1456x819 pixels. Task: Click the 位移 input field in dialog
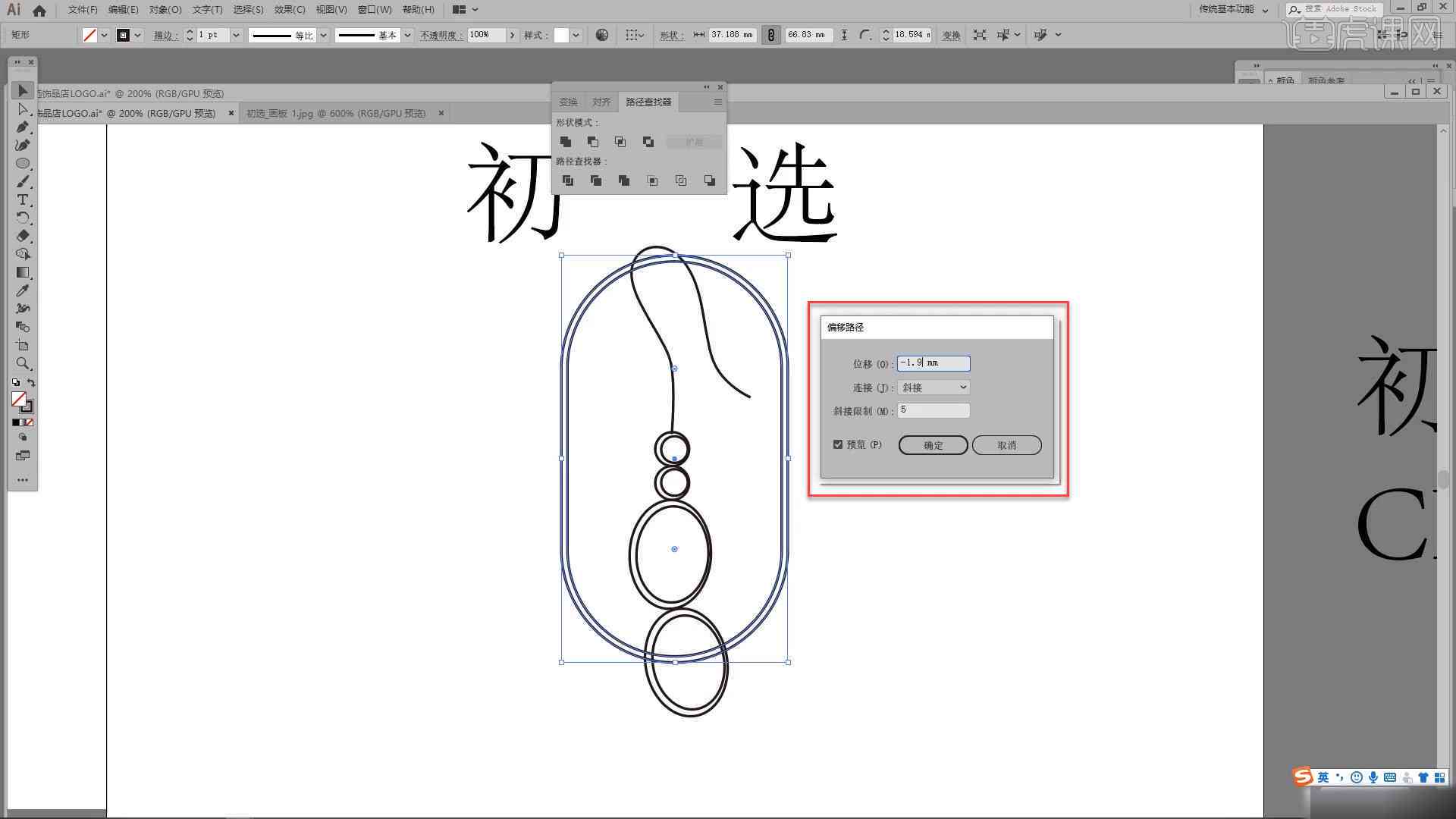click(x=932, y=362)
